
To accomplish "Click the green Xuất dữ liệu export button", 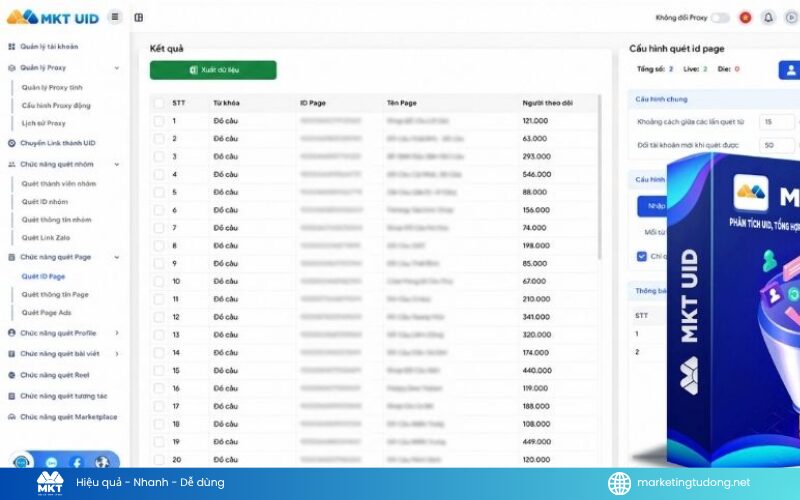I will [x=213, y=70].
